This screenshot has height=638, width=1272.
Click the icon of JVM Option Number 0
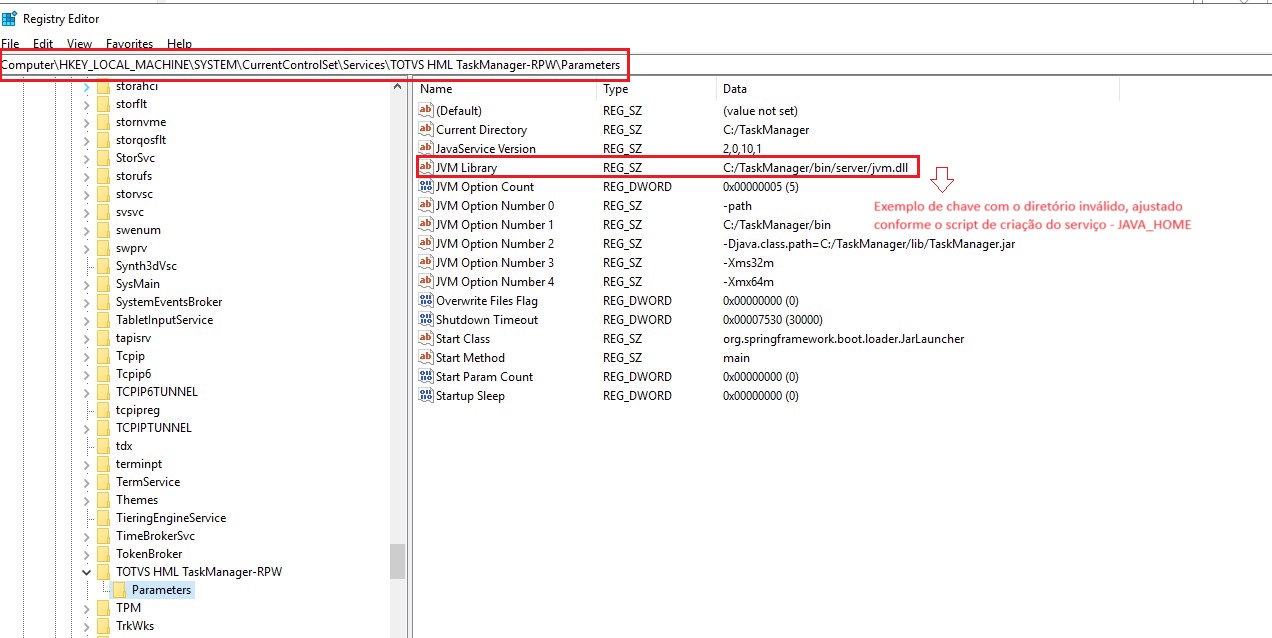(426, 206)
